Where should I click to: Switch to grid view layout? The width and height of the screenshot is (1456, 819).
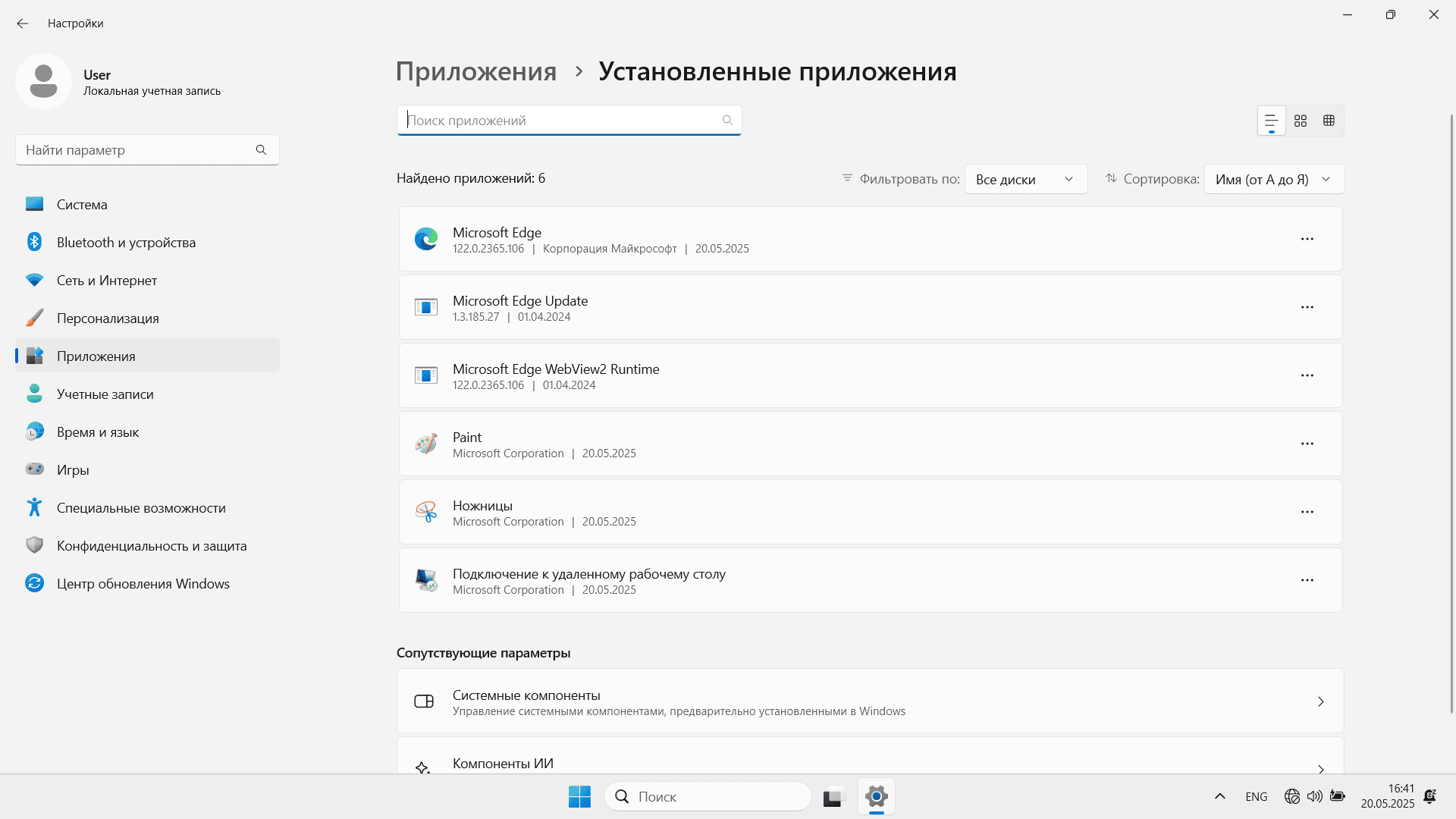1301,121
